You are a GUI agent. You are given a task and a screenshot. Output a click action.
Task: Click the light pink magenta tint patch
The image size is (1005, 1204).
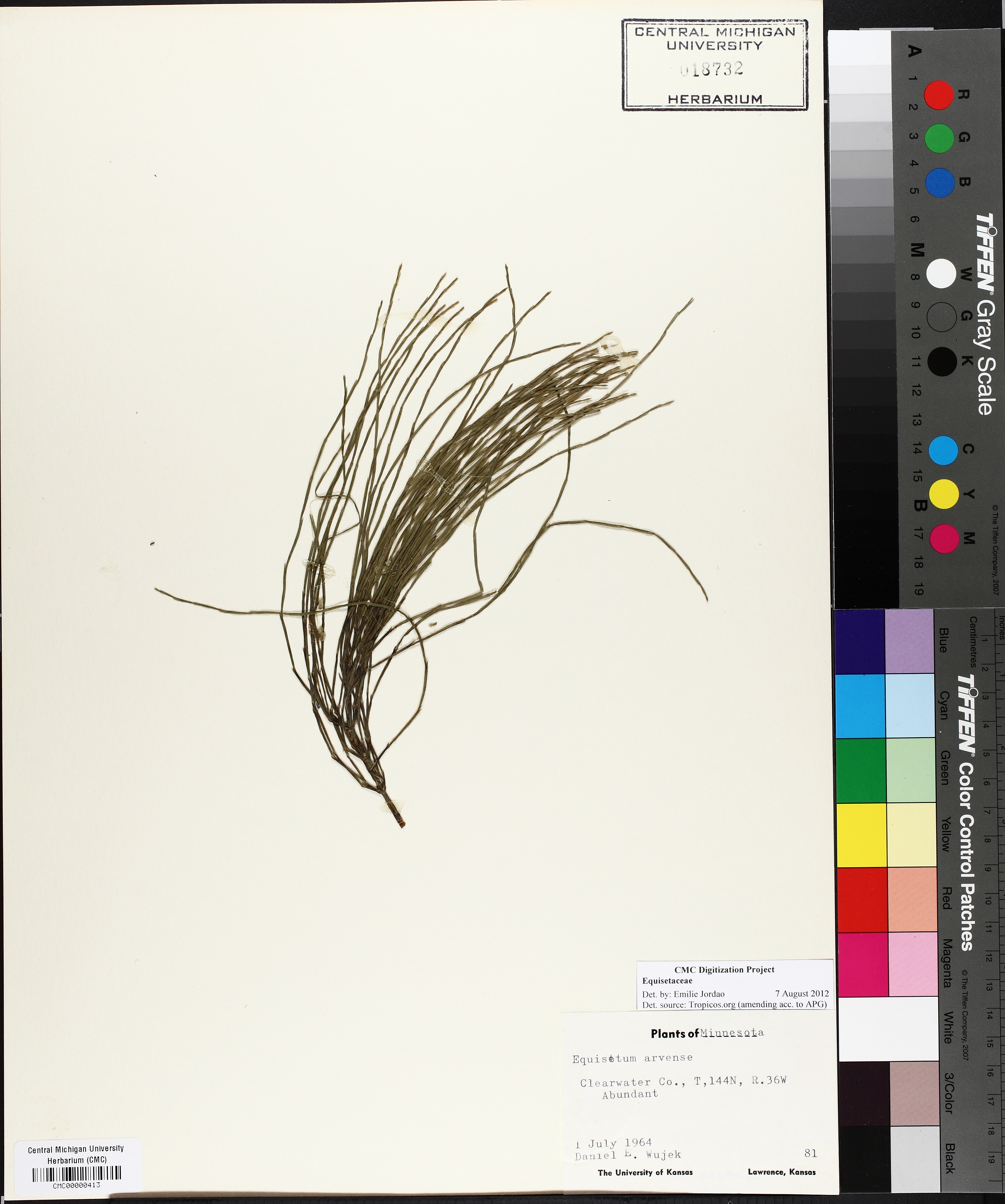[913, 964]
